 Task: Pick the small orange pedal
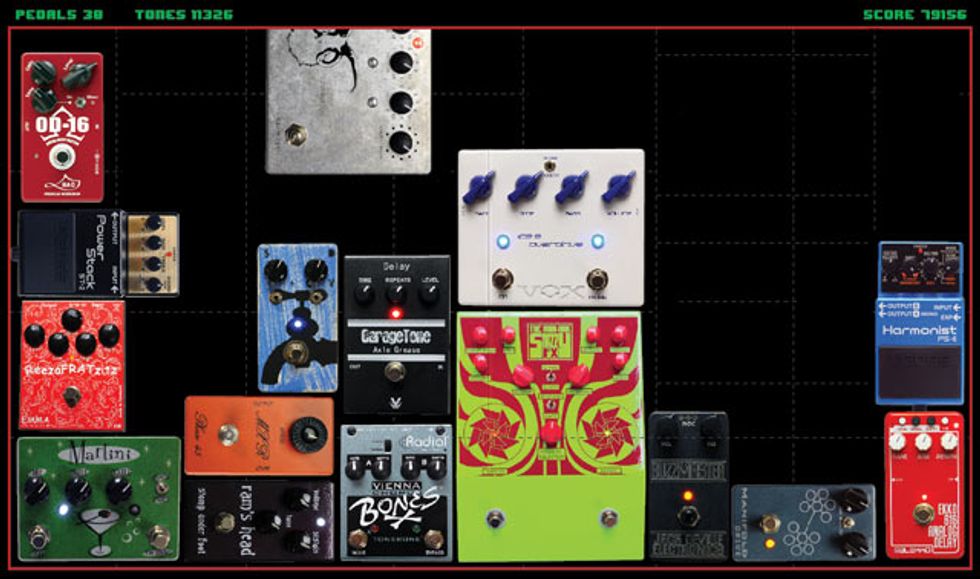tap(258, 435)
